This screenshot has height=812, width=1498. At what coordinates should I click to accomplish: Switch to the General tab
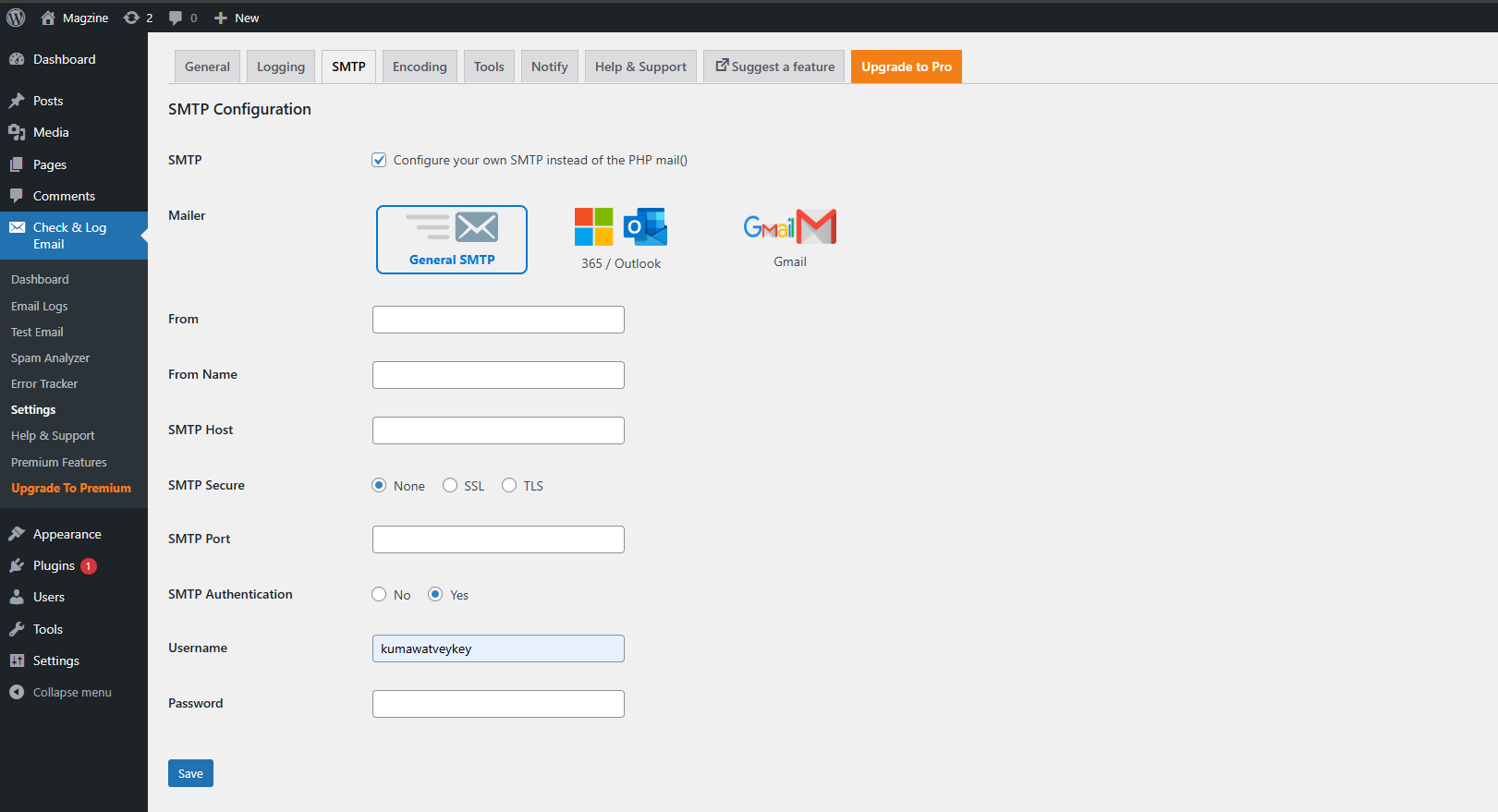tap(207, 67)
